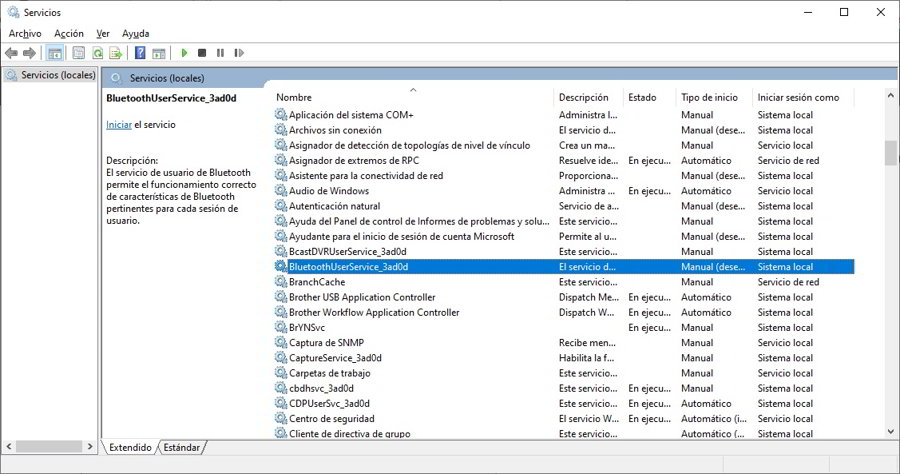Select the Audio de Windows service row
This screenshot has height=474, width=900.
pyautogui.click(x=328, y=191)
